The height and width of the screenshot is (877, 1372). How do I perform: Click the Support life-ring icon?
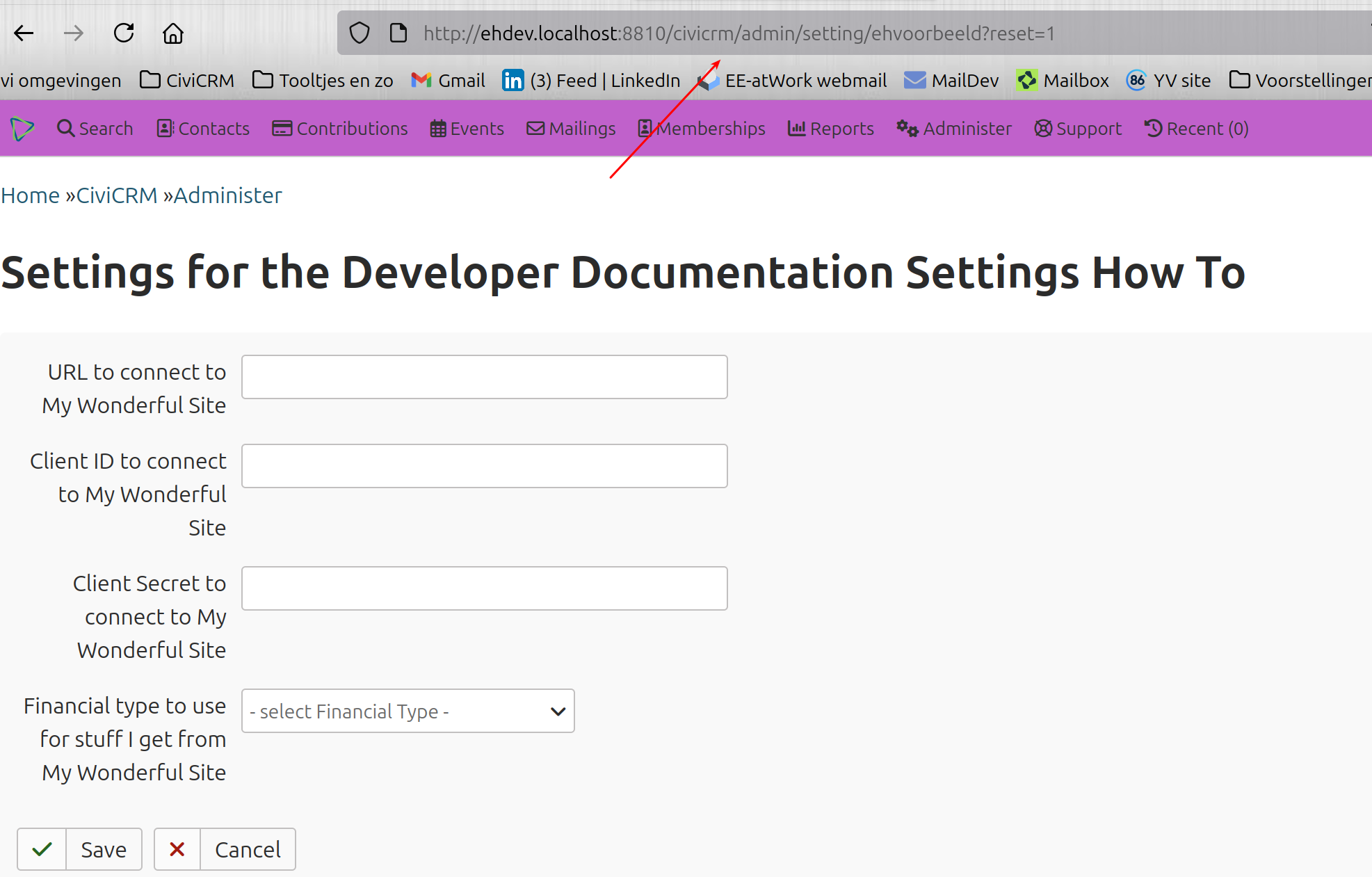tap(1042, 128)
